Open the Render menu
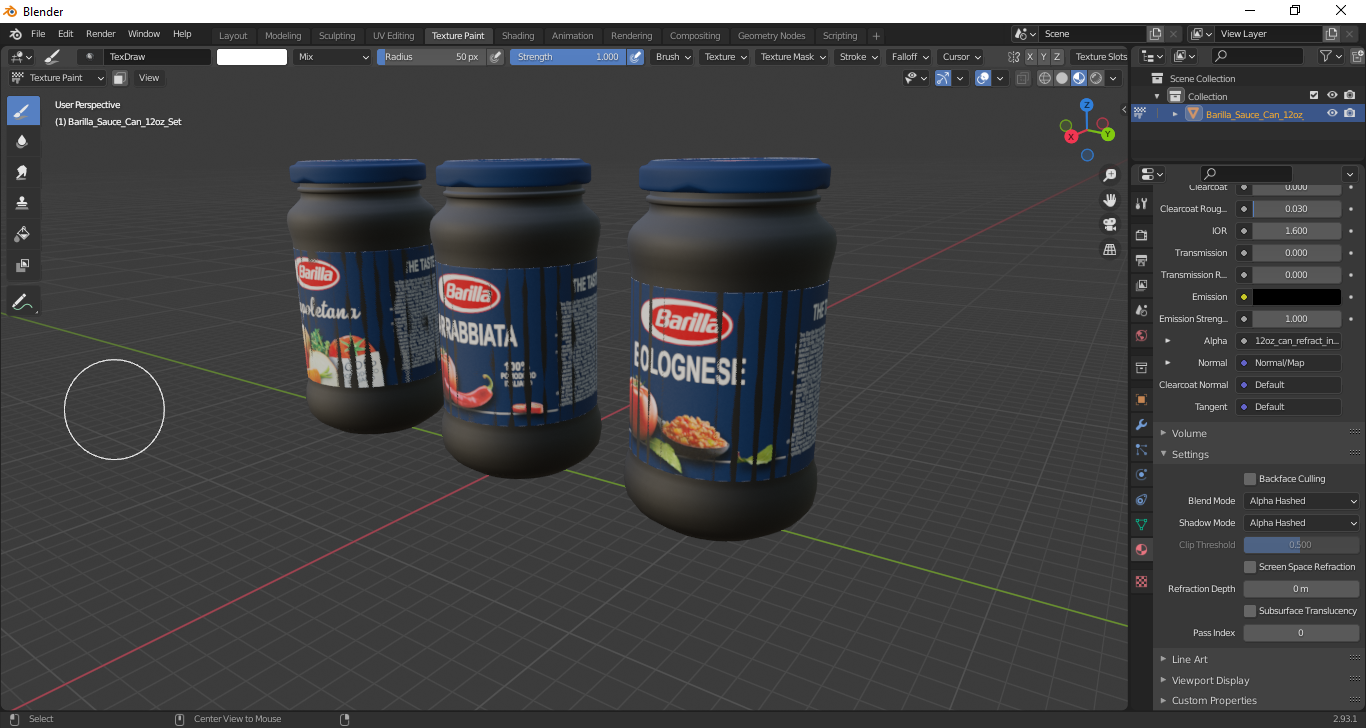This screenshot has width=1366, height=728. click(x=100, y=34)
